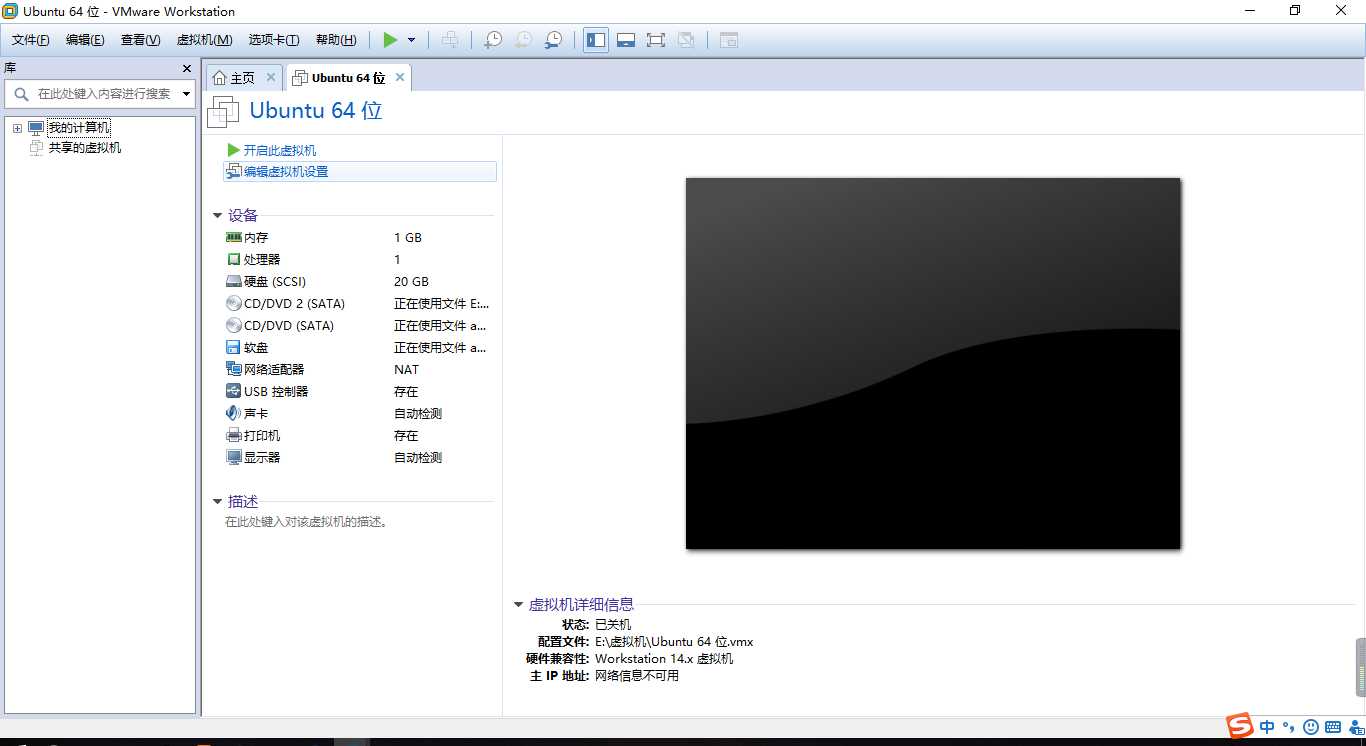The height and width of the screenshot is (746, 1366).
Task: Click the send Ctrl+Alt+Del toolbar icon
Action: (450, 40)
